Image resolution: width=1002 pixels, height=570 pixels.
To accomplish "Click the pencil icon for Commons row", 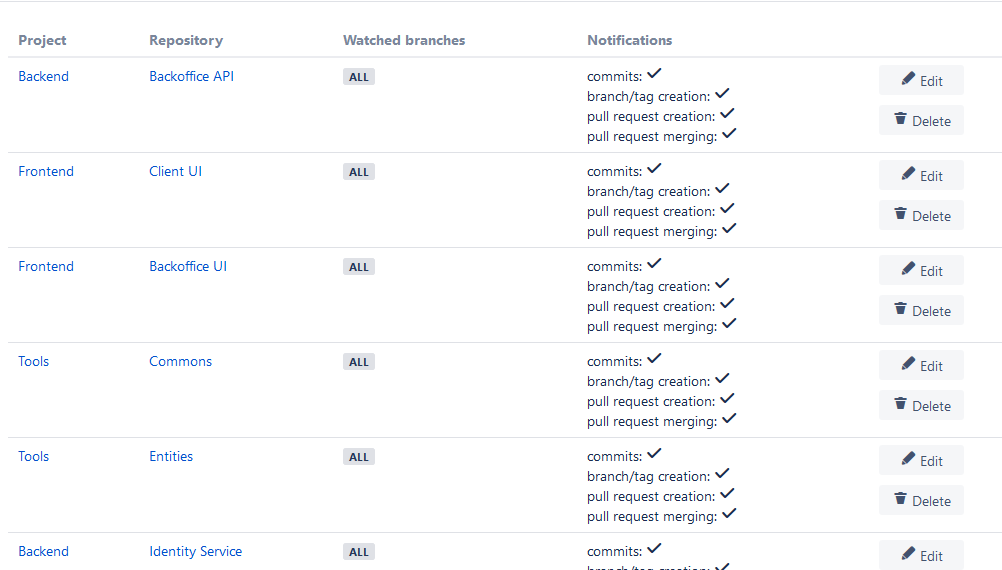I will [908, 364].
